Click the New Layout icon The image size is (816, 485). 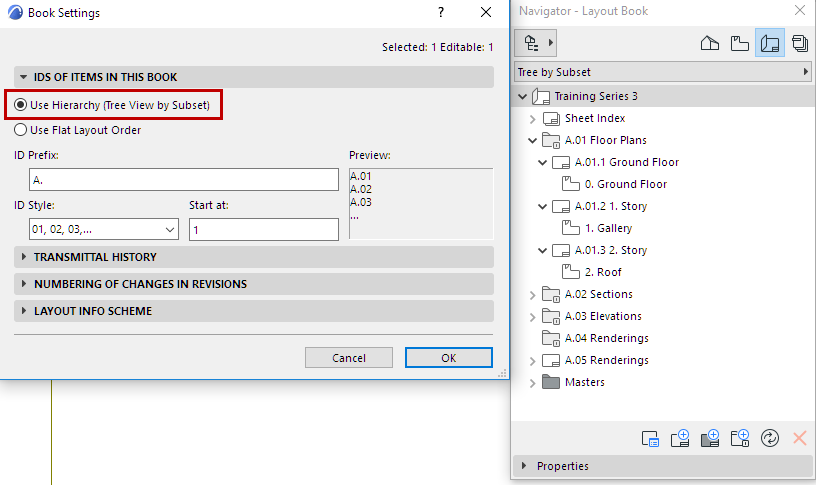[x=681, y=438]
